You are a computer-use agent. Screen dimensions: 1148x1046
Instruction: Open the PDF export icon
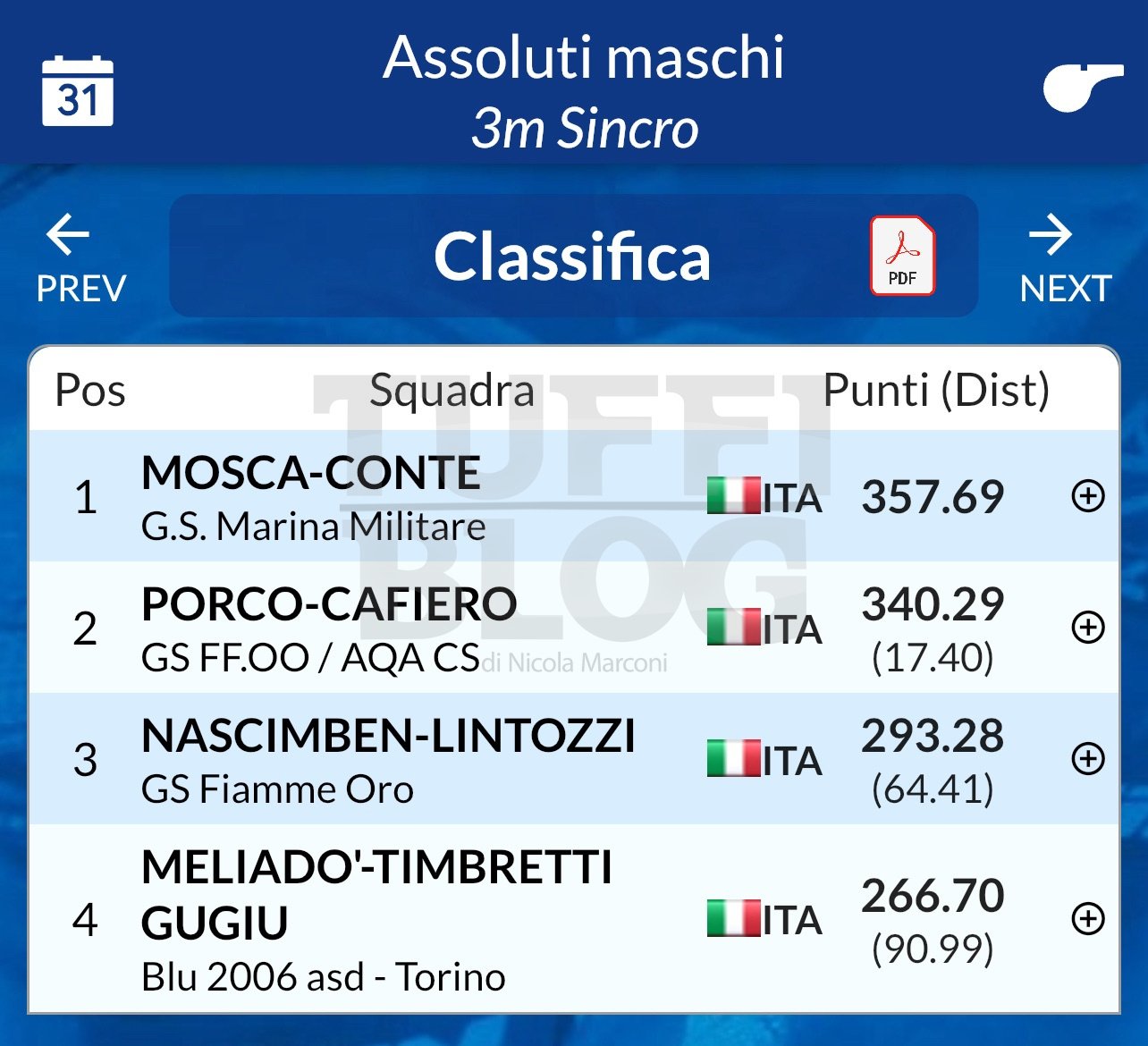pyautogui.click(x=903, y=256)
